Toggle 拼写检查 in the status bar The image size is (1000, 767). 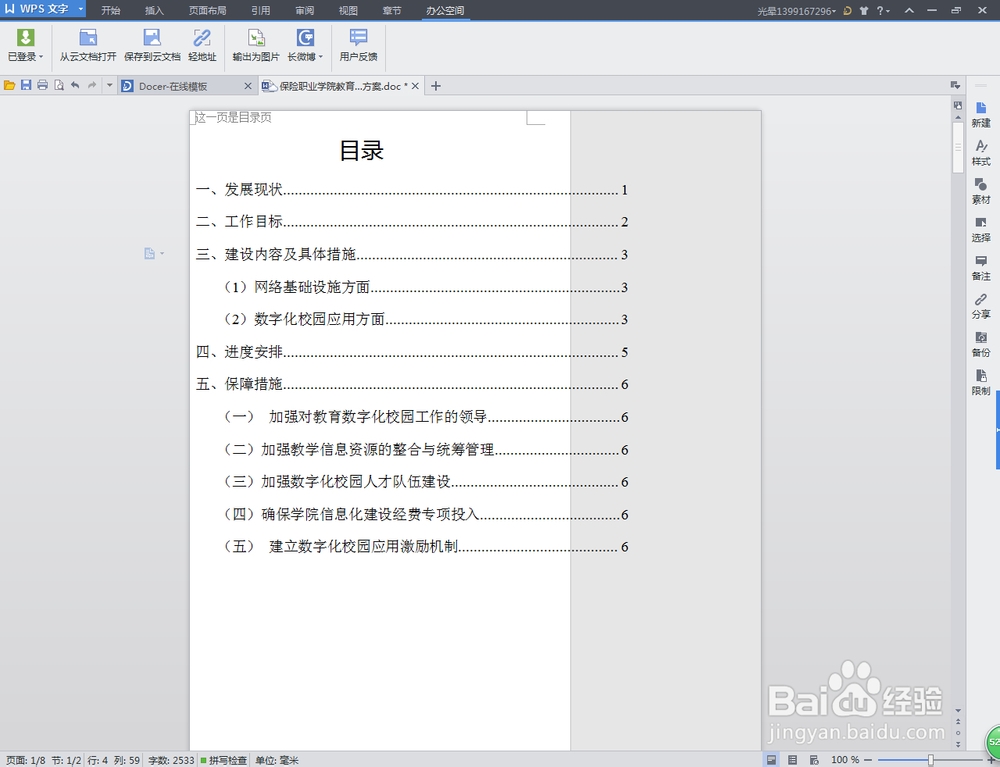pyautogui.click(x=229, y=760)
